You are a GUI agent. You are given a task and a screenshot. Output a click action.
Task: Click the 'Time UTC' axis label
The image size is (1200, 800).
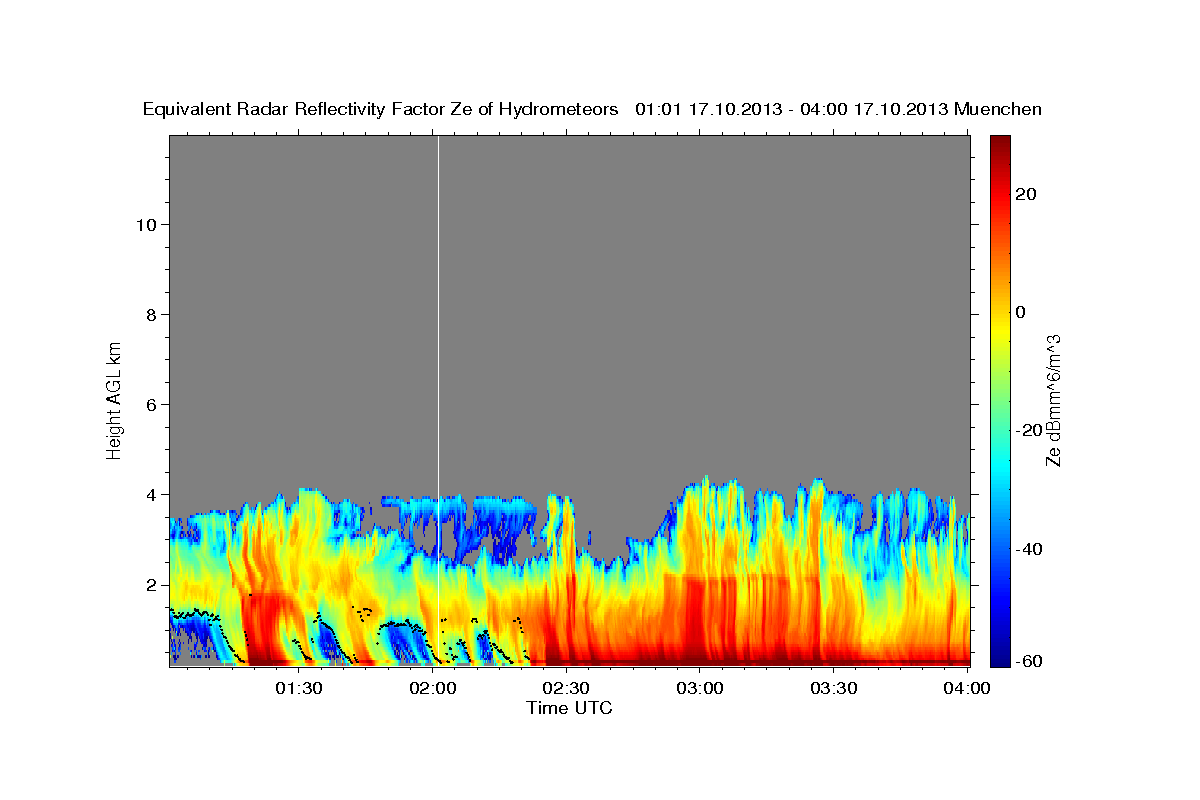(x=569, y=708)
